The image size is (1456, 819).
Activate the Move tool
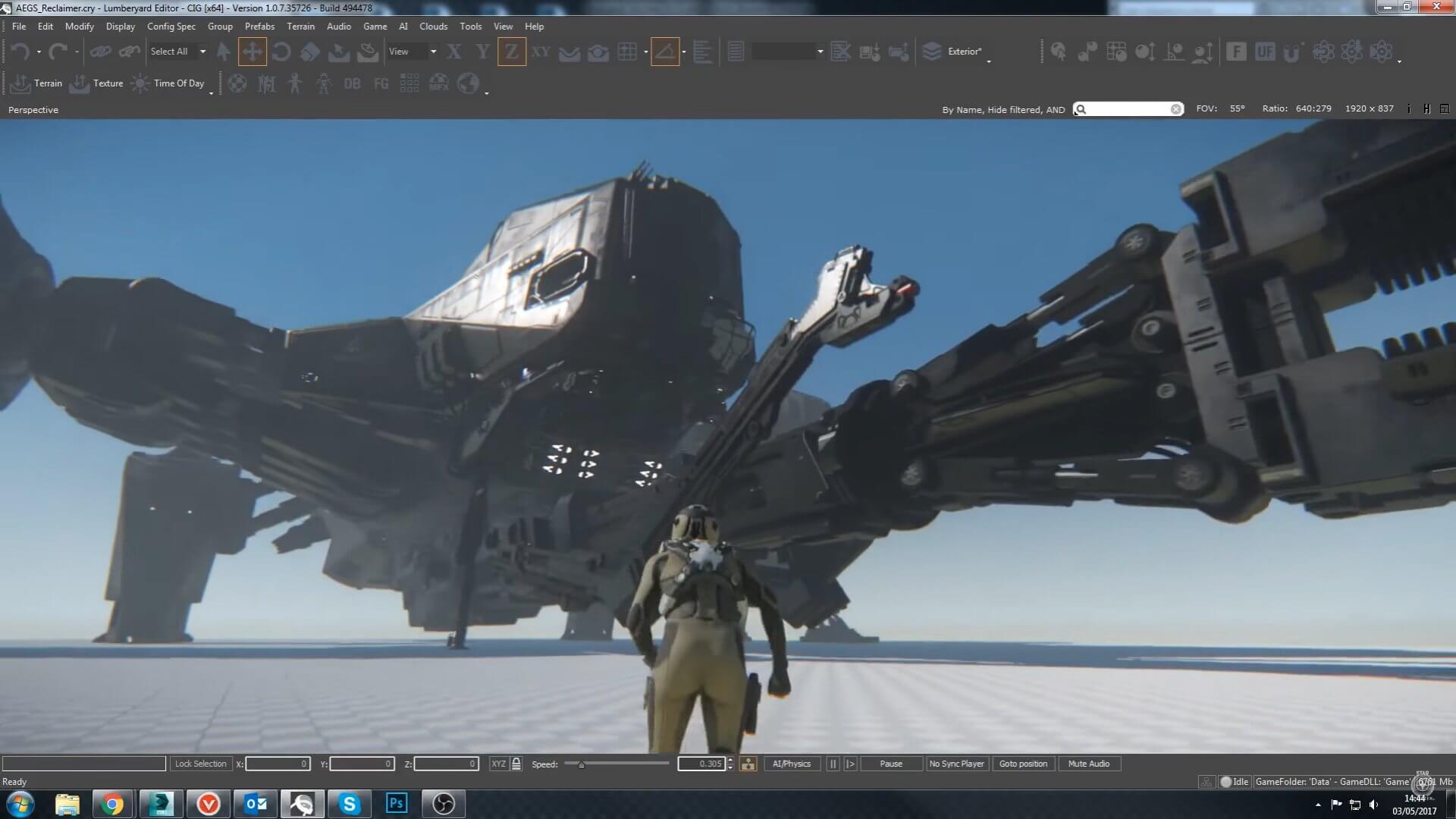tap(252, 52)
